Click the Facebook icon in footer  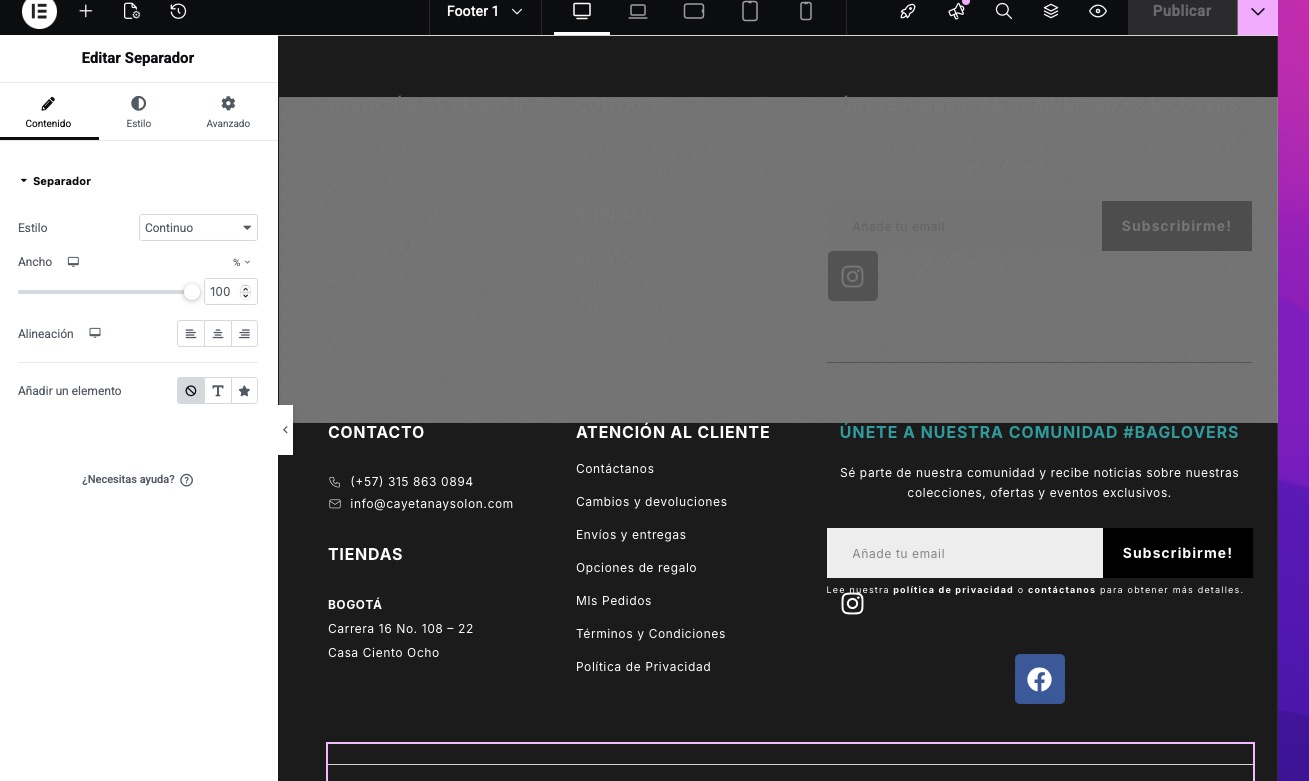pyautogui.click(x=1039, y=679)
